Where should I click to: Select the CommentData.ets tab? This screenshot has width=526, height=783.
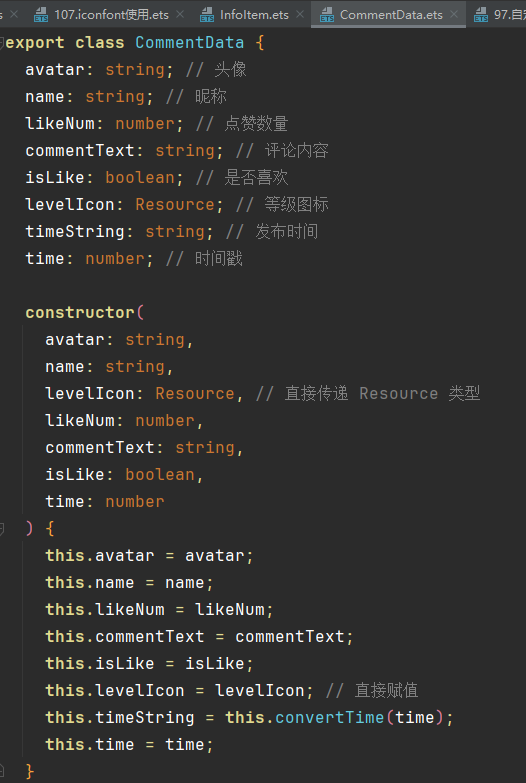tap(391, 15)
